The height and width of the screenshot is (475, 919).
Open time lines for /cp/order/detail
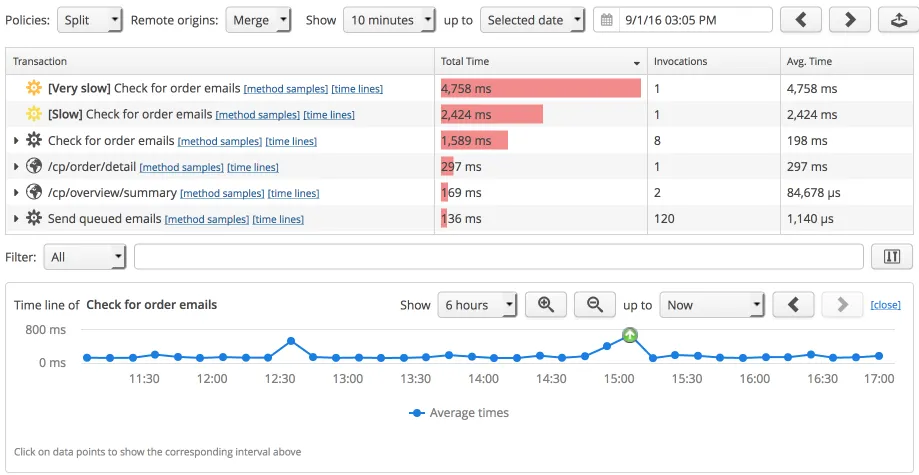pos(253,167)
